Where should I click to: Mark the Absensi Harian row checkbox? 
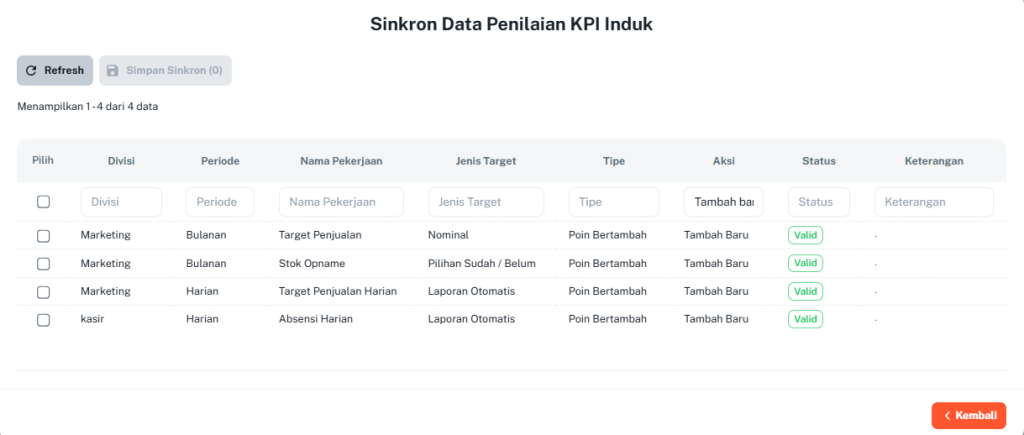(43, 319)
